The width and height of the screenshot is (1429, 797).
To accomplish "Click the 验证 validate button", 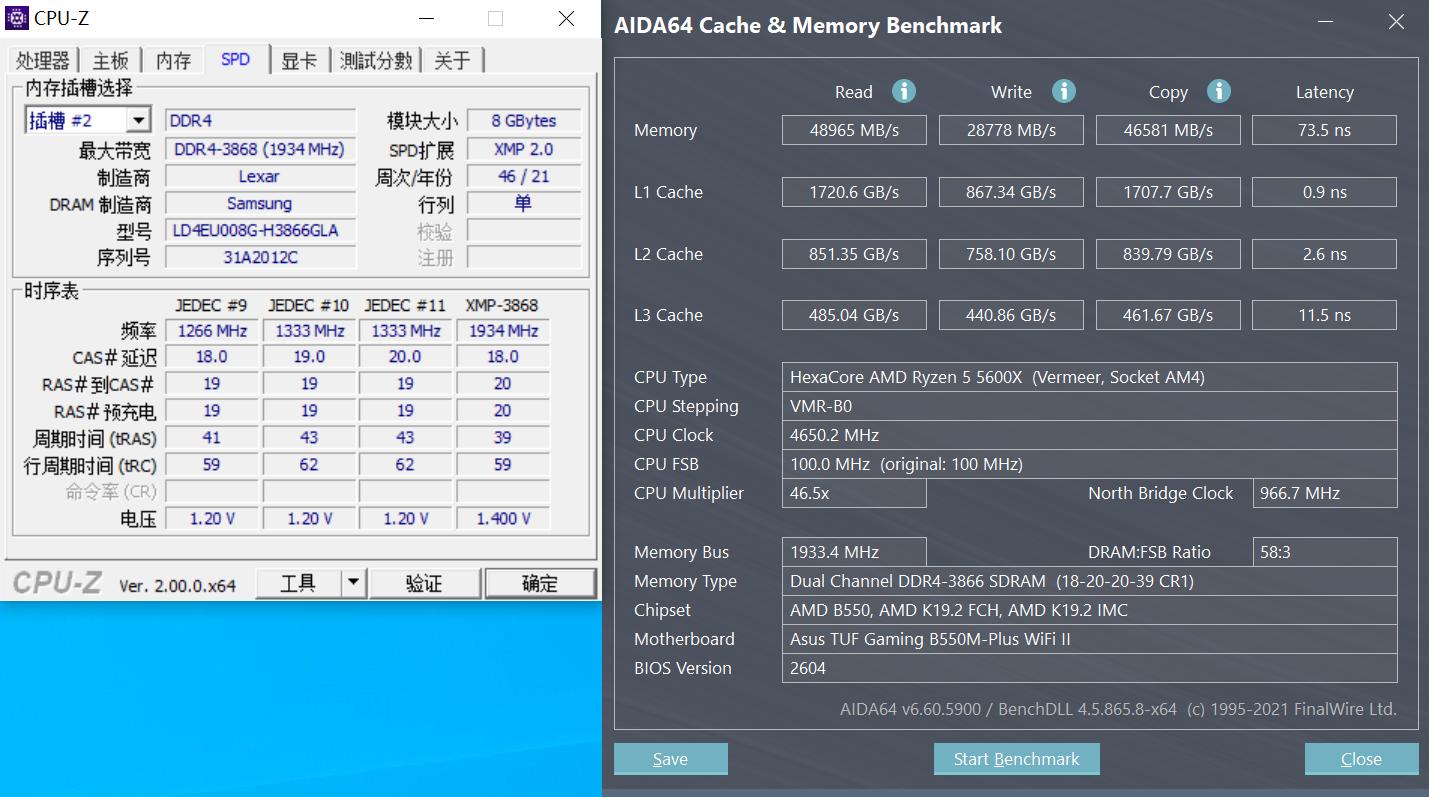I will point(424,583).
